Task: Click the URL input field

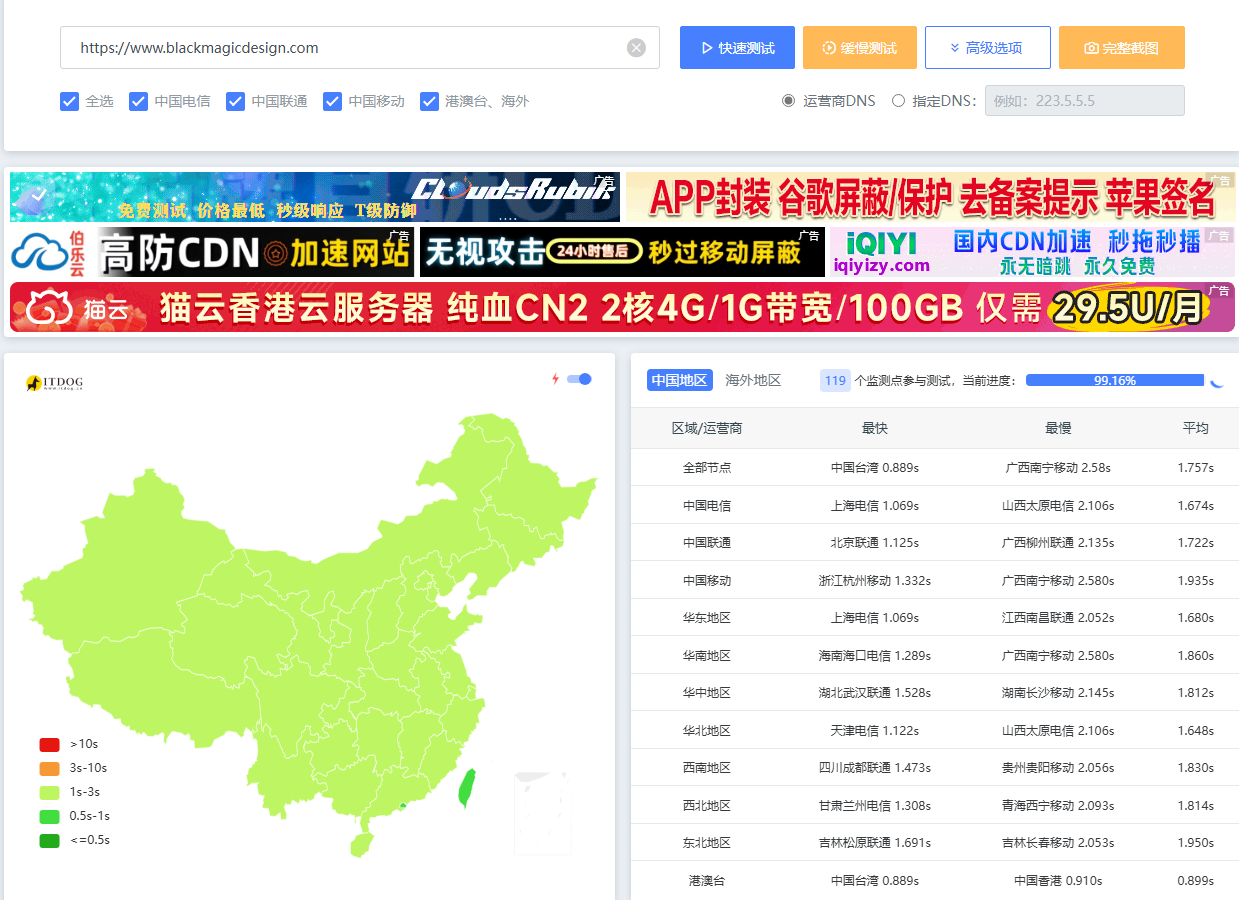Action: click(x=360, y=48)
